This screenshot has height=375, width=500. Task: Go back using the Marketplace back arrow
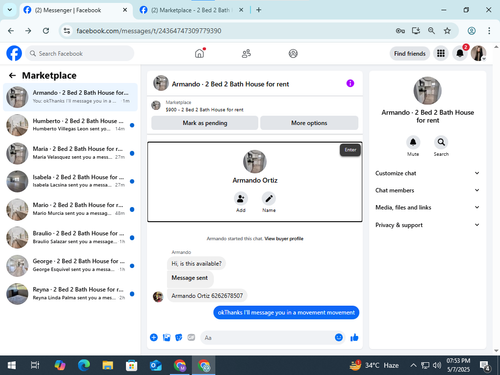pos(12,76)
